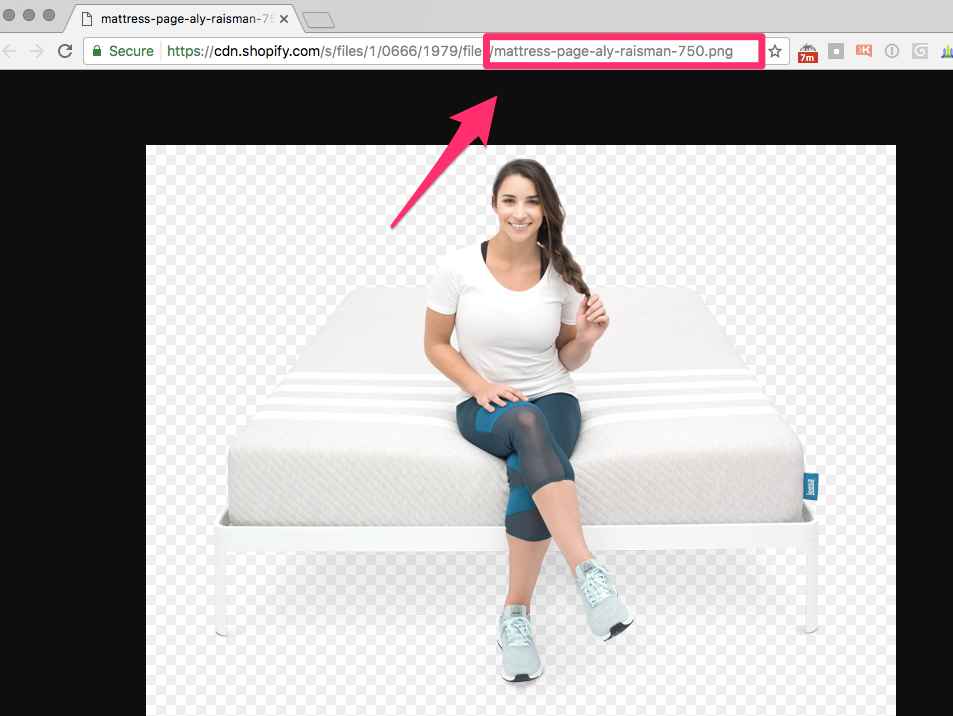Click the back navigation arrow
The height and width of the screenshot is (716, 953).
tap(10, 51)
